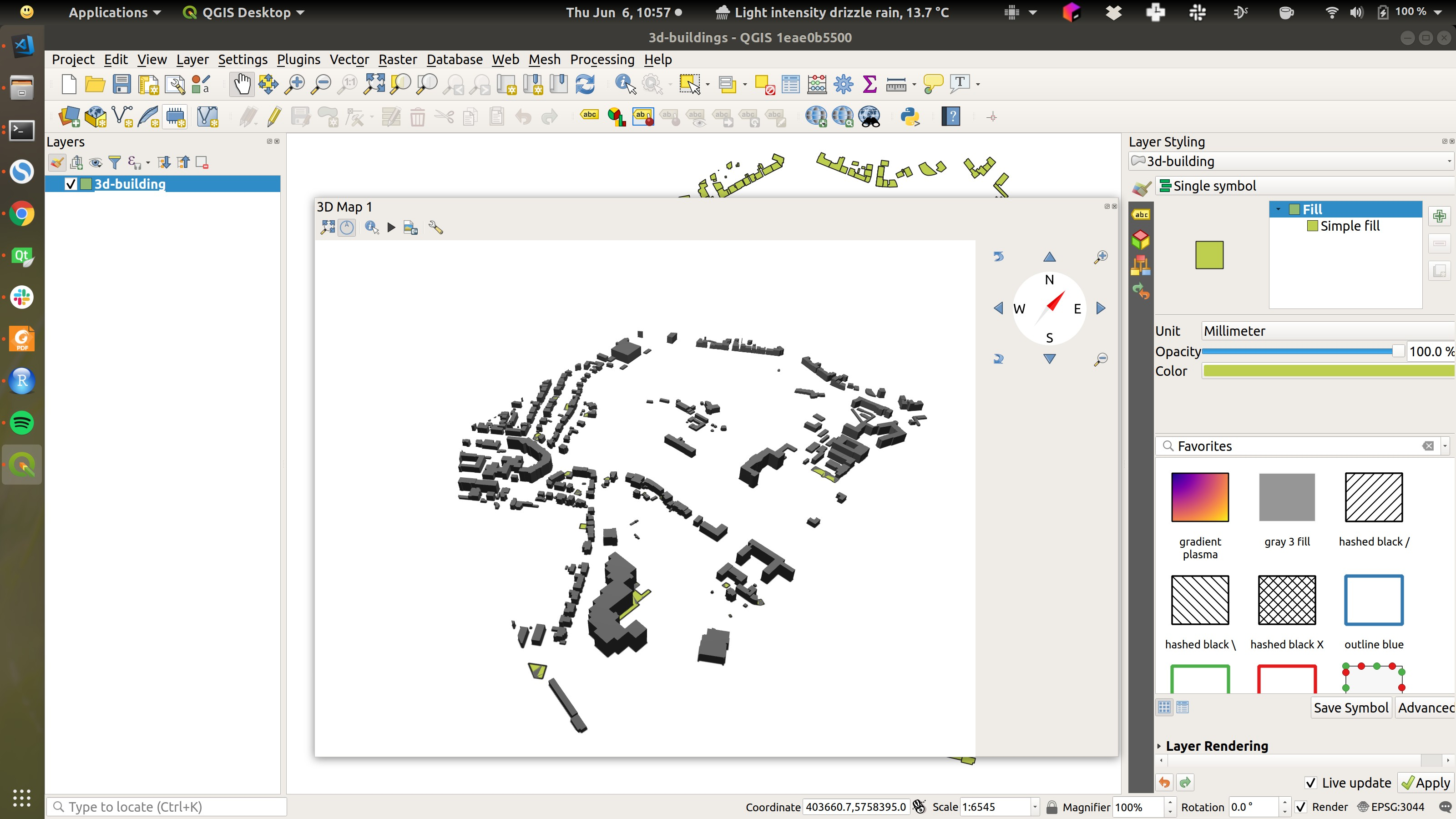Open a project with the folder icon
Image resolution: width=1456 pixels, height=819 pixels.
(95, 85)
